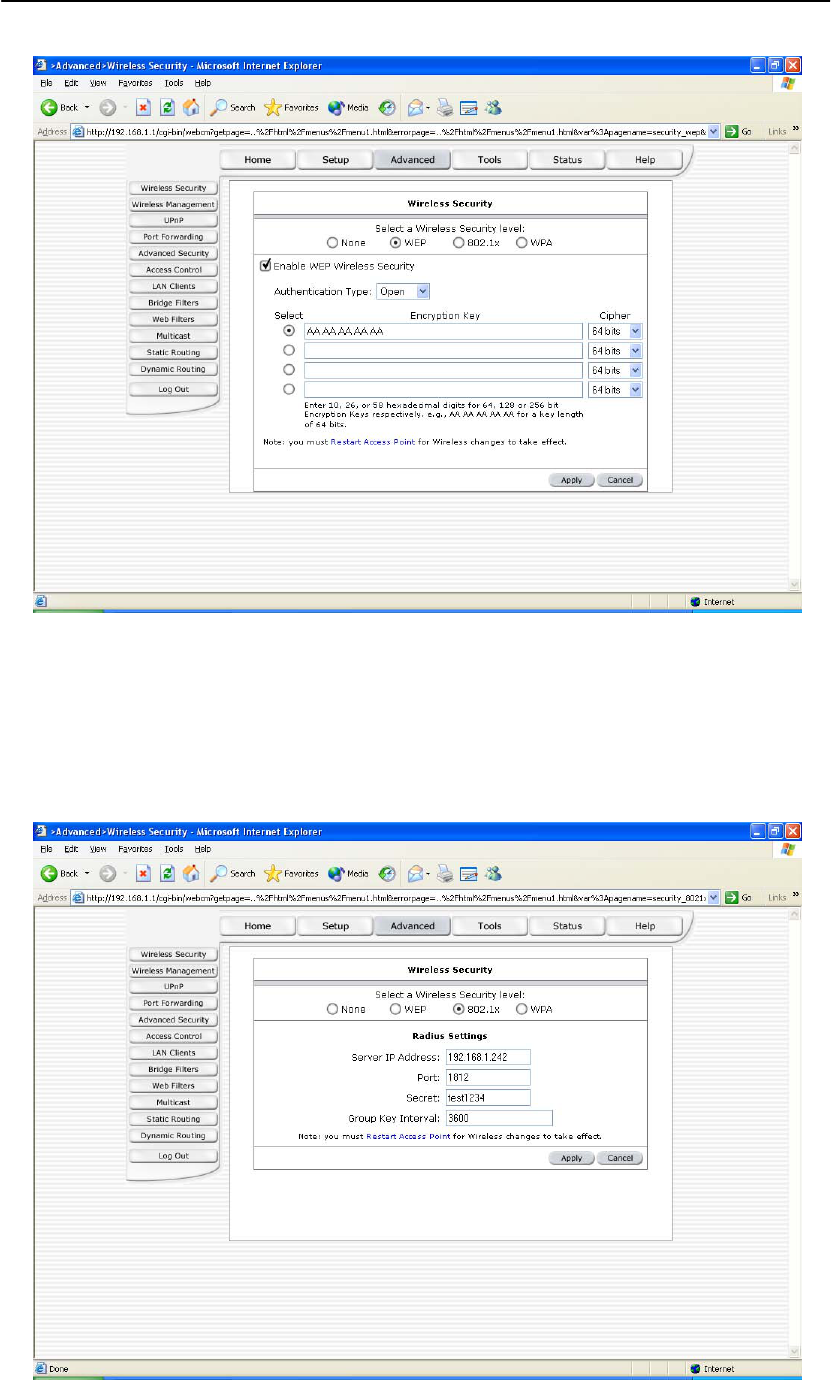831x1380 pixels.
Task: Click the Go arrow icon in the bottom 802.1x window address bar
Action: click(733, 897)
